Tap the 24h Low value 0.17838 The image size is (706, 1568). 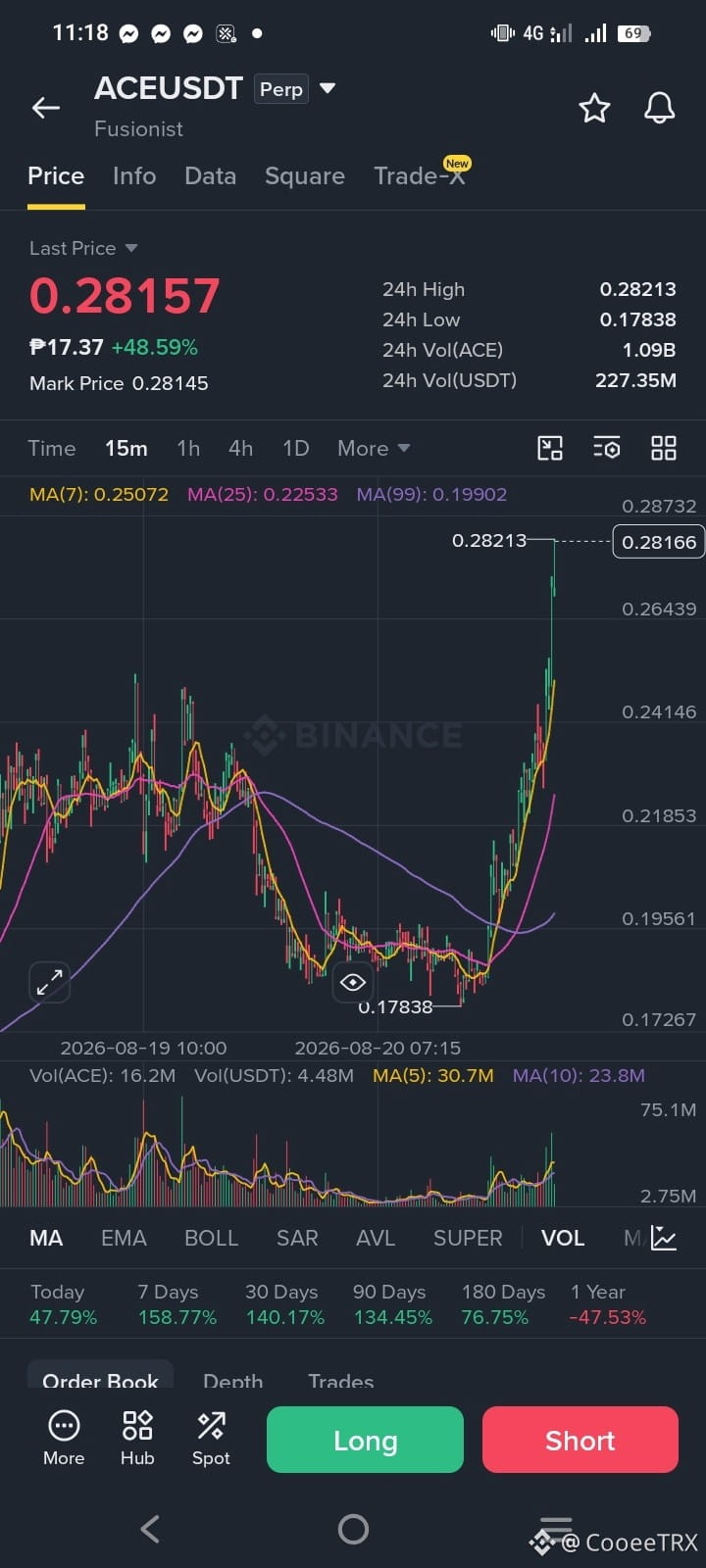pyautogui.click(x=638, y=319)
